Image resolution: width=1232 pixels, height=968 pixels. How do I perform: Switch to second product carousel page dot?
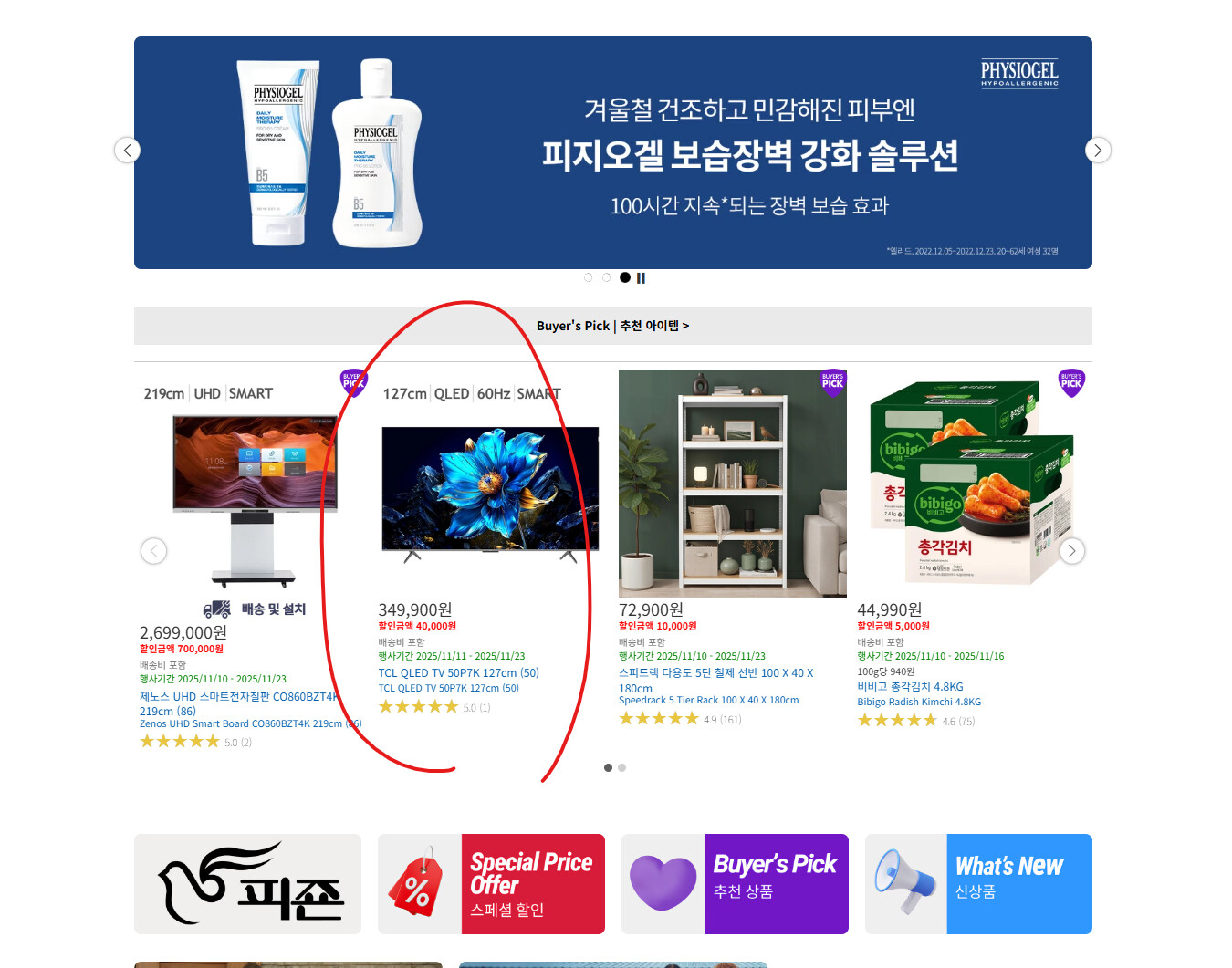(622, 768)
